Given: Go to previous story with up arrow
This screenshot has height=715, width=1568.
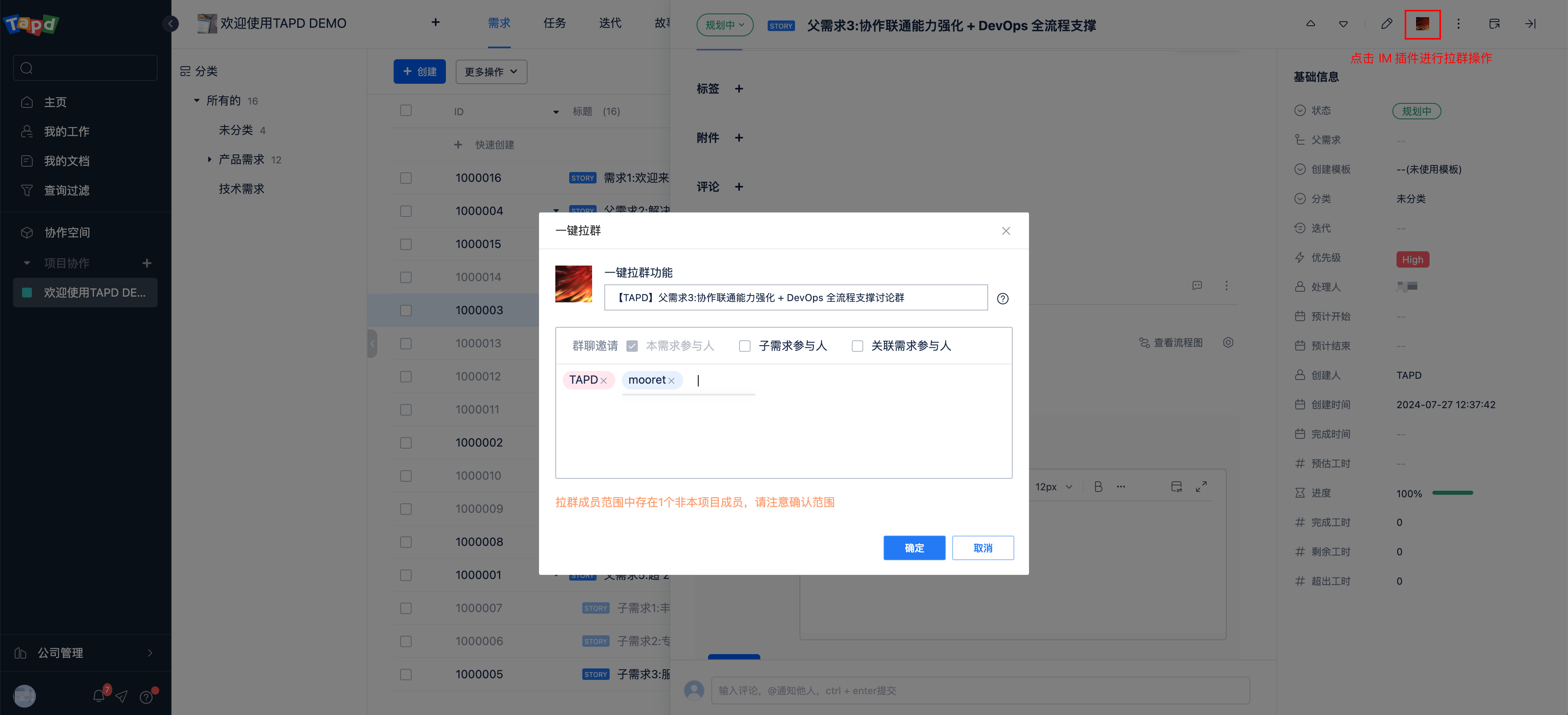Looking at the screenshot, I should tap(1310, 24).
